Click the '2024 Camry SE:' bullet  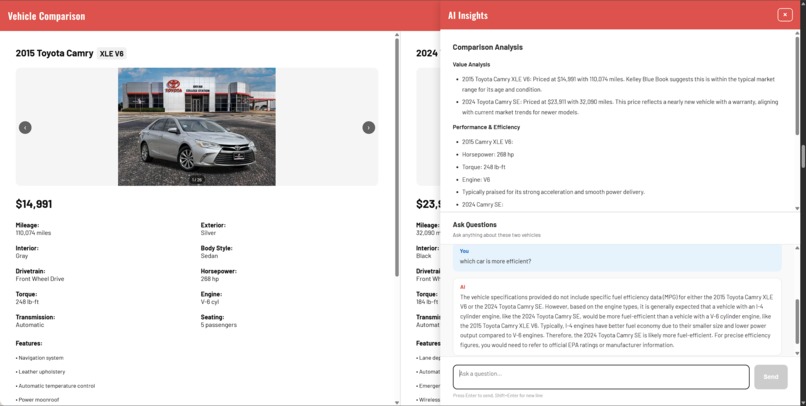tap(482, 205)
